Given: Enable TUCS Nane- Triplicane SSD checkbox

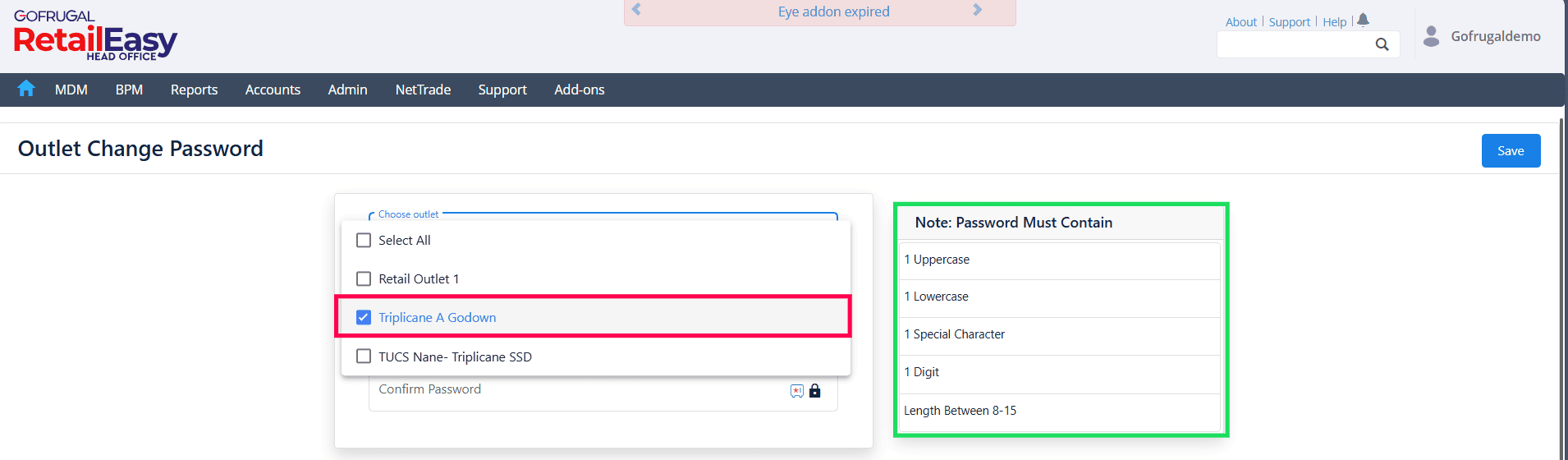Looking at the screenshot, I should tap(364, 356).
